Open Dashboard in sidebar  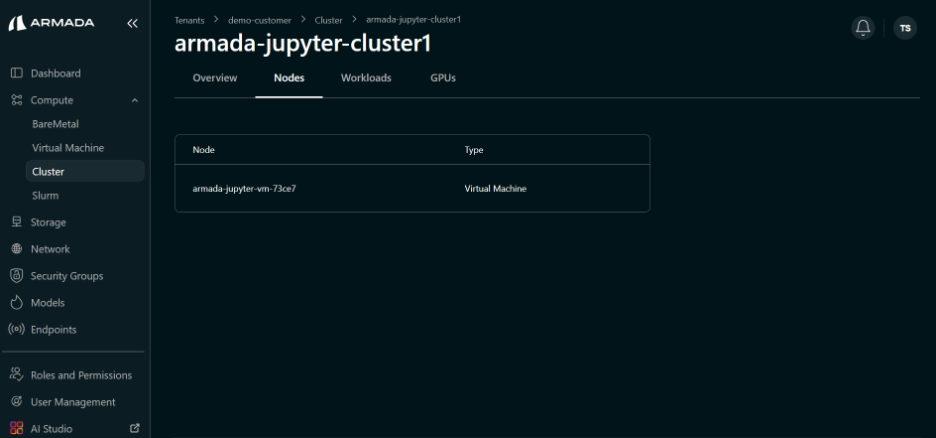[56, 73]
